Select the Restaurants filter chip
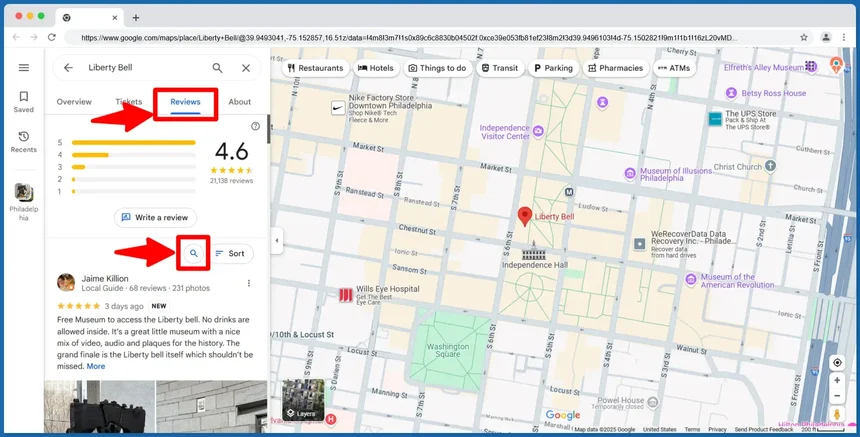The image size is (860, 437). [315, 68]
